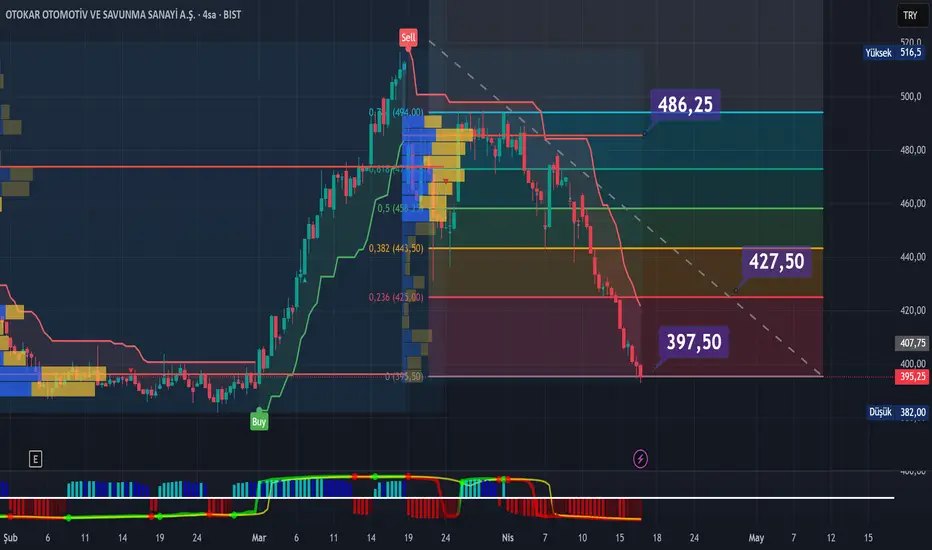Click the OTOKAR OTOMOTİV symbol title
Viewport: 932px width, 550px height.
(123, 15)
